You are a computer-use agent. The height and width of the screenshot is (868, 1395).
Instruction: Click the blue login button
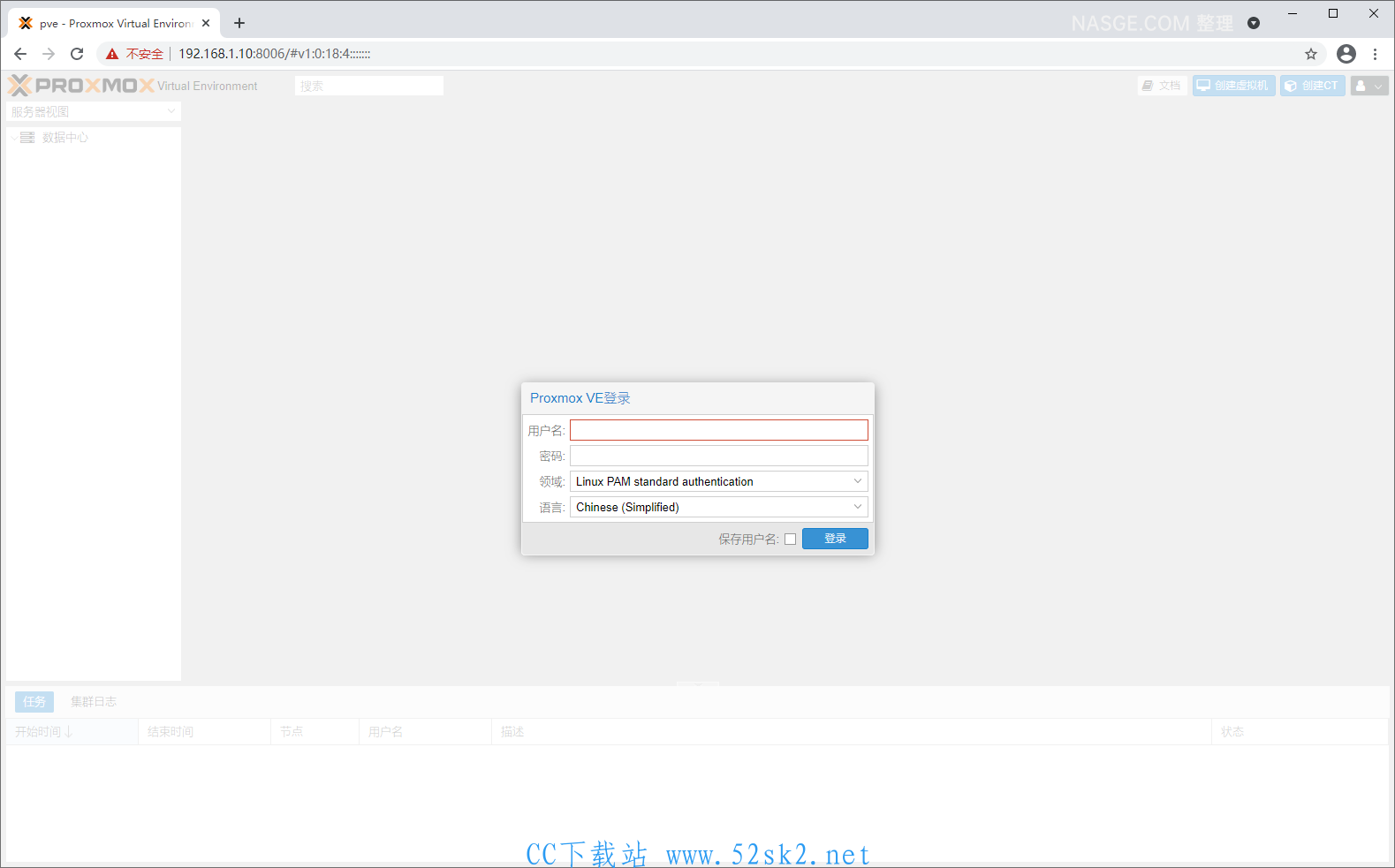click(835, 539)
